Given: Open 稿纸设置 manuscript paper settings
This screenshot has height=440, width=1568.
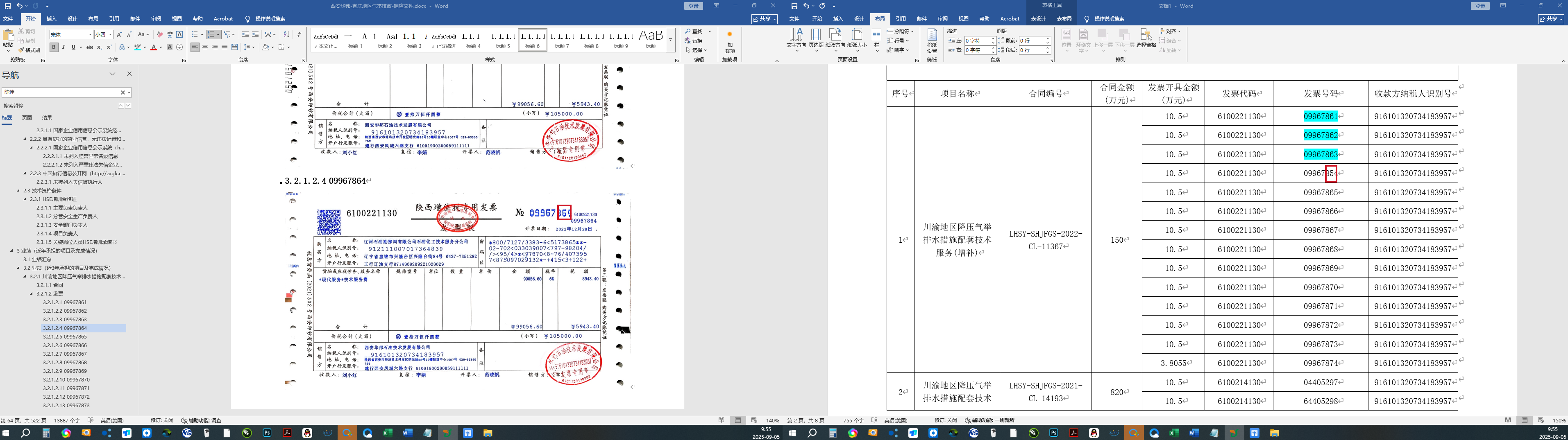Looking at the screenshot, I should [x=932, y=41].
